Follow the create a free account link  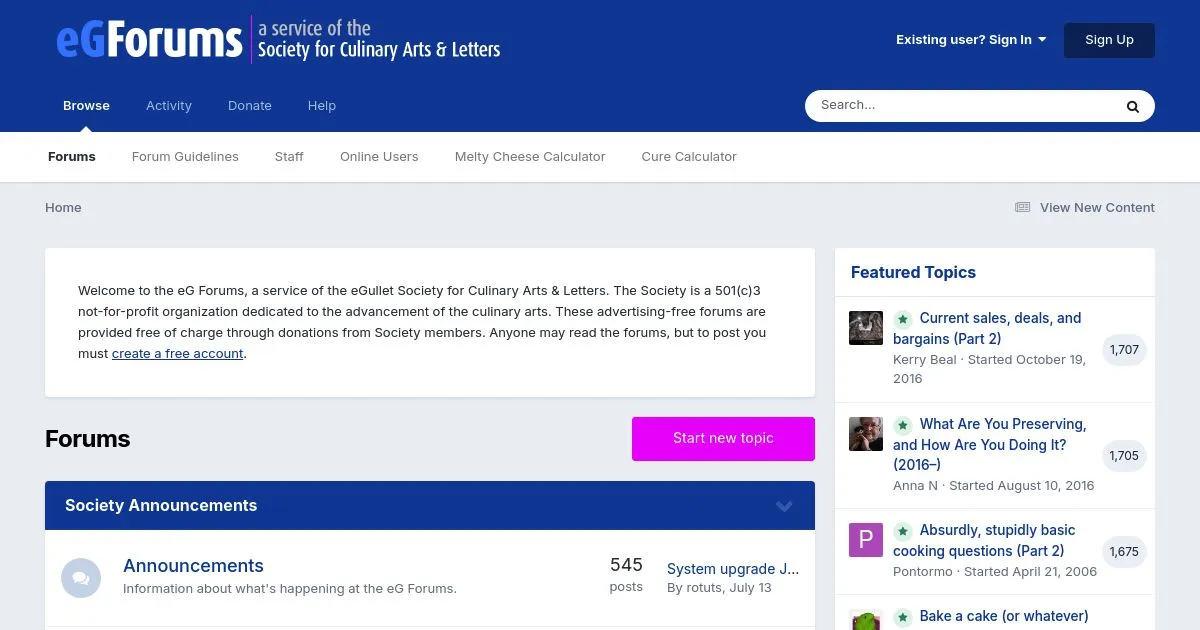click(178, 354)
